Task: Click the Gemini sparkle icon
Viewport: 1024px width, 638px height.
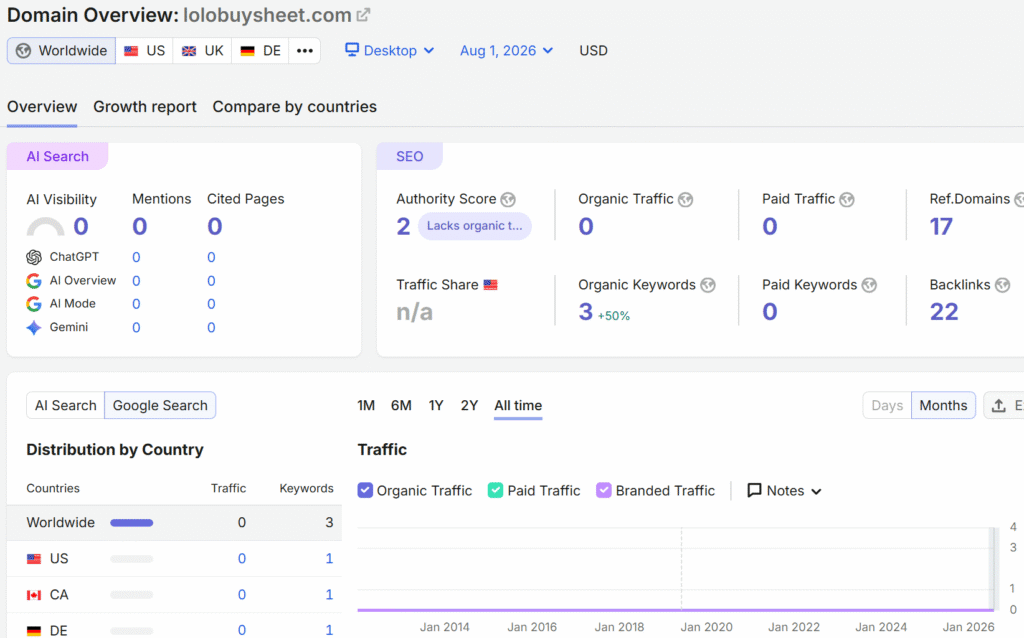Action: coord(34,327)
